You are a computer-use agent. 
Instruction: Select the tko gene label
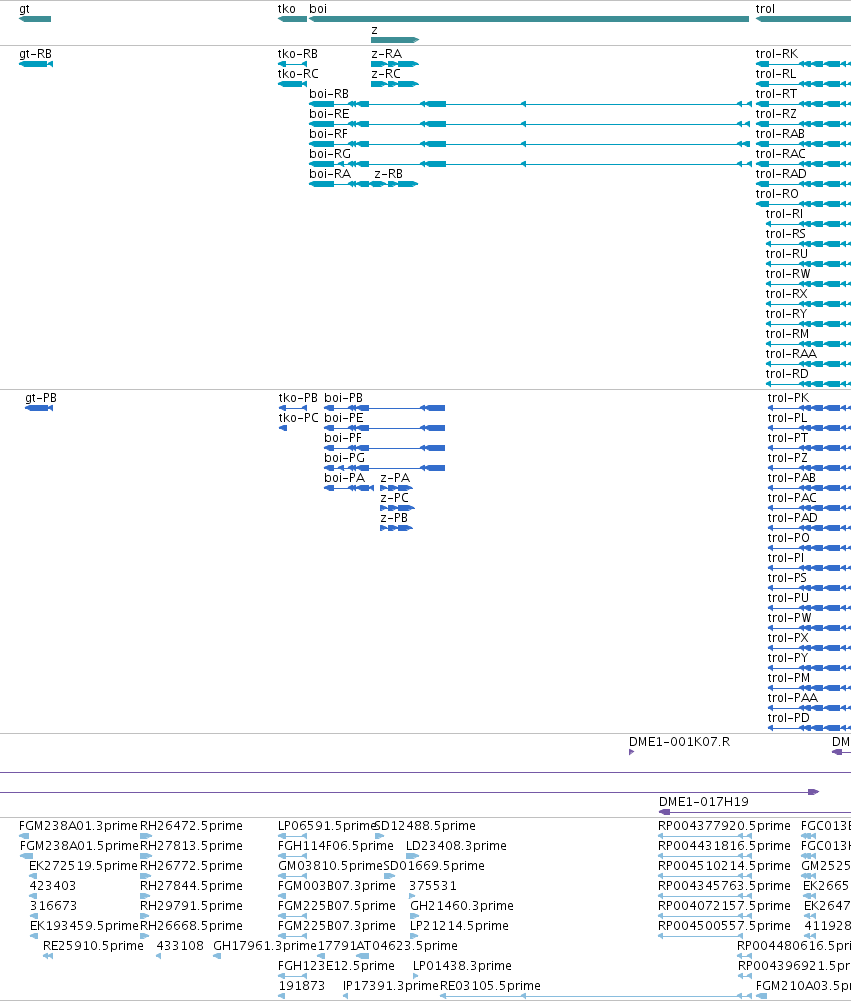287,9
